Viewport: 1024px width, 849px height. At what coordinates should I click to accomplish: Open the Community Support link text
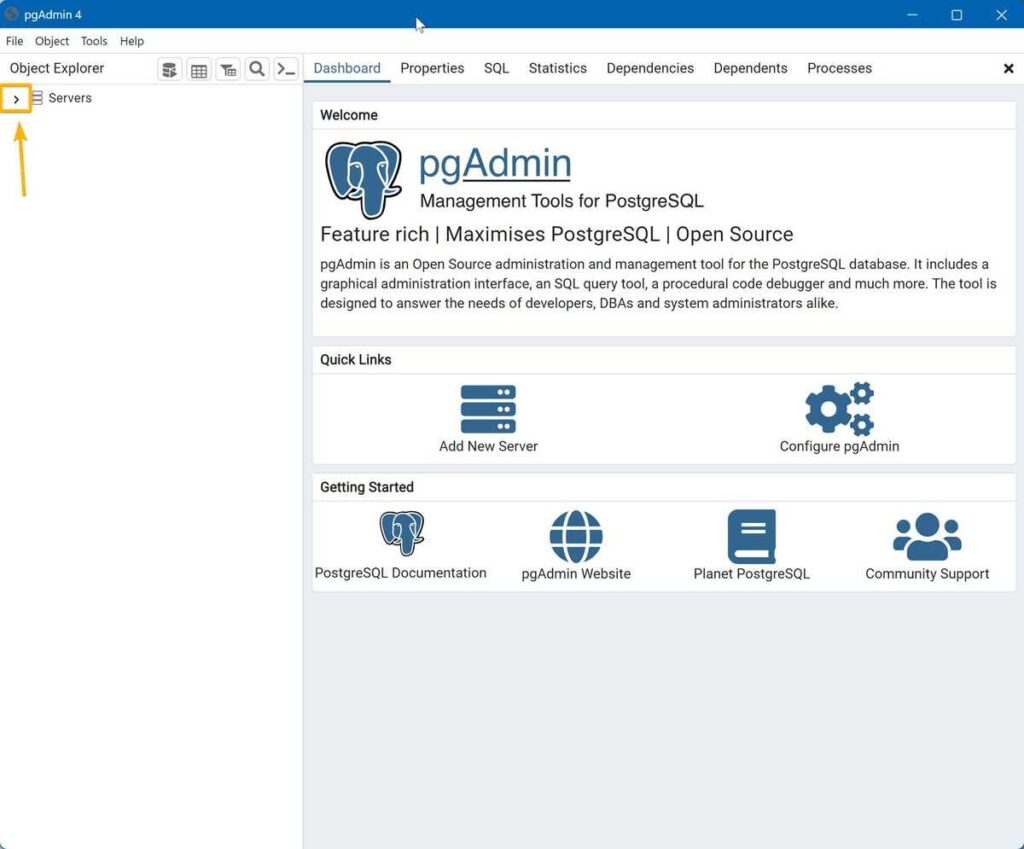point(927,573)
